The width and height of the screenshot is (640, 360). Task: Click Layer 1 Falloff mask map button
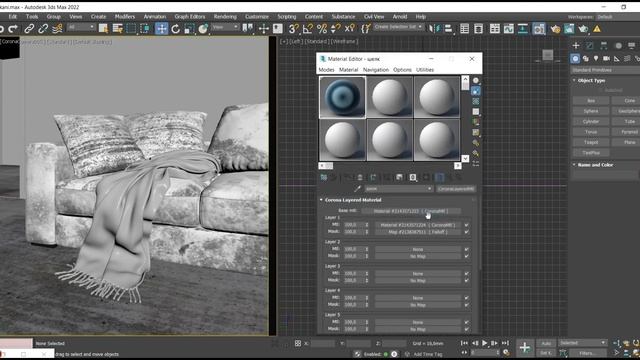tap(418, 232)
